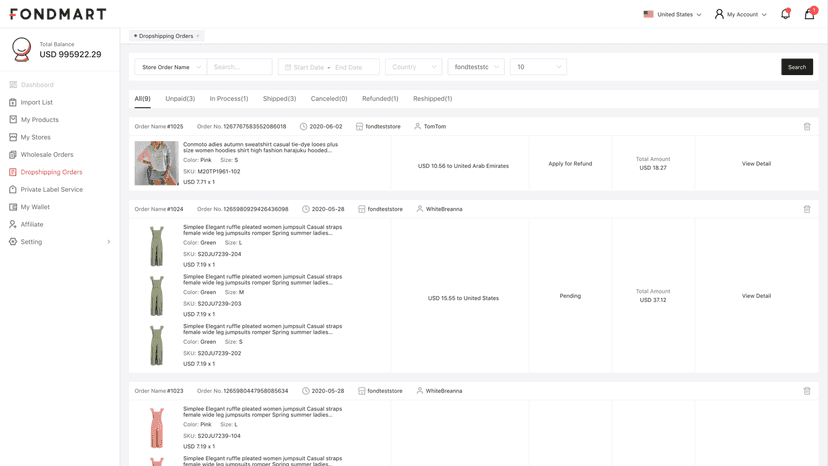
Task: Delete order #1024 with trash icon
Action: click(807, 209)
